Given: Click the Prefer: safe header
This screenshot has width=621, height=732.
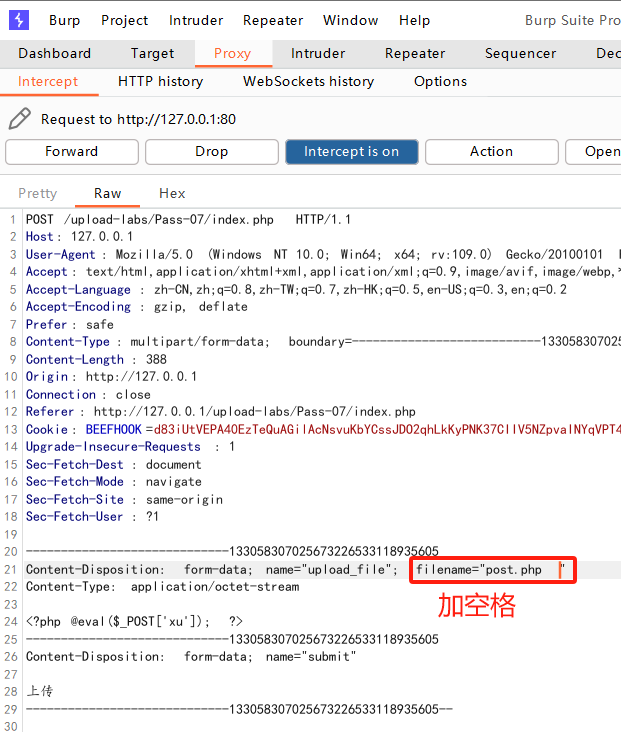Looking at the screenshot, I should (70, 324).
